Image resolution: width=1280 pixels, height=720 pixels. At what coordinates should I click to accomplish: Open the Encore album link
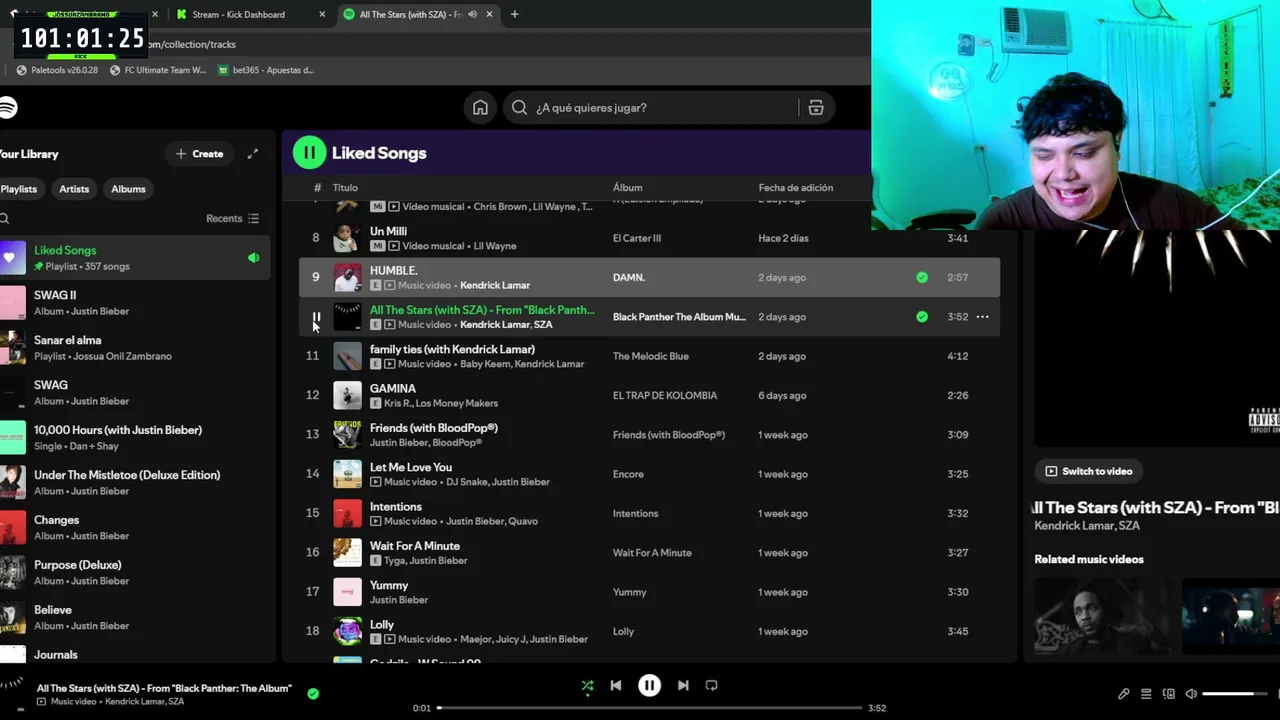coord(630,474)
